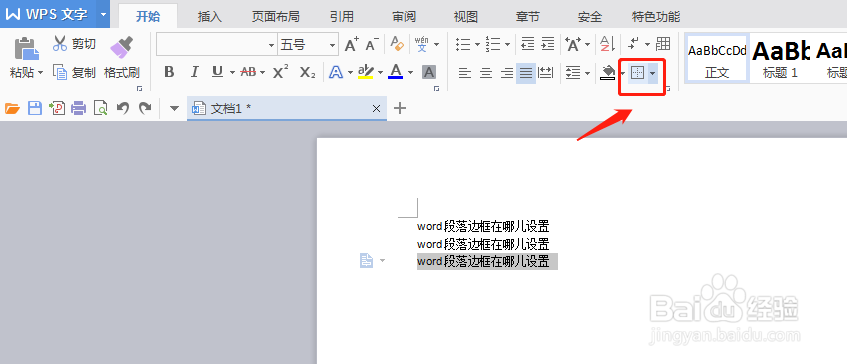Copy selection using 复制
The width and height of the screenshot is (847, 364).
(75, 72)
